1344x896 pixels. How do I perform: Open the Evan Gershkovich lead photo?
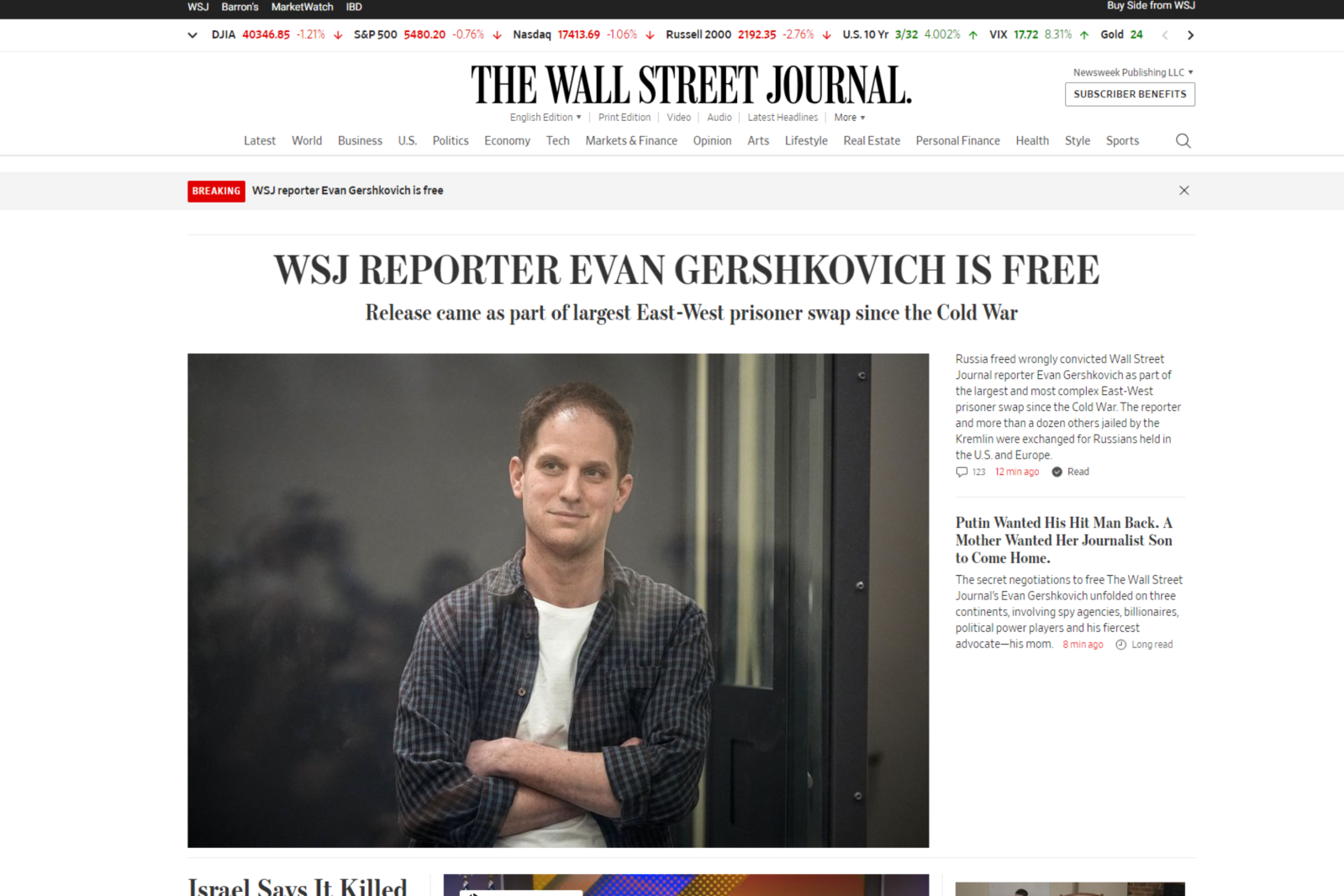tap(558, 600)
